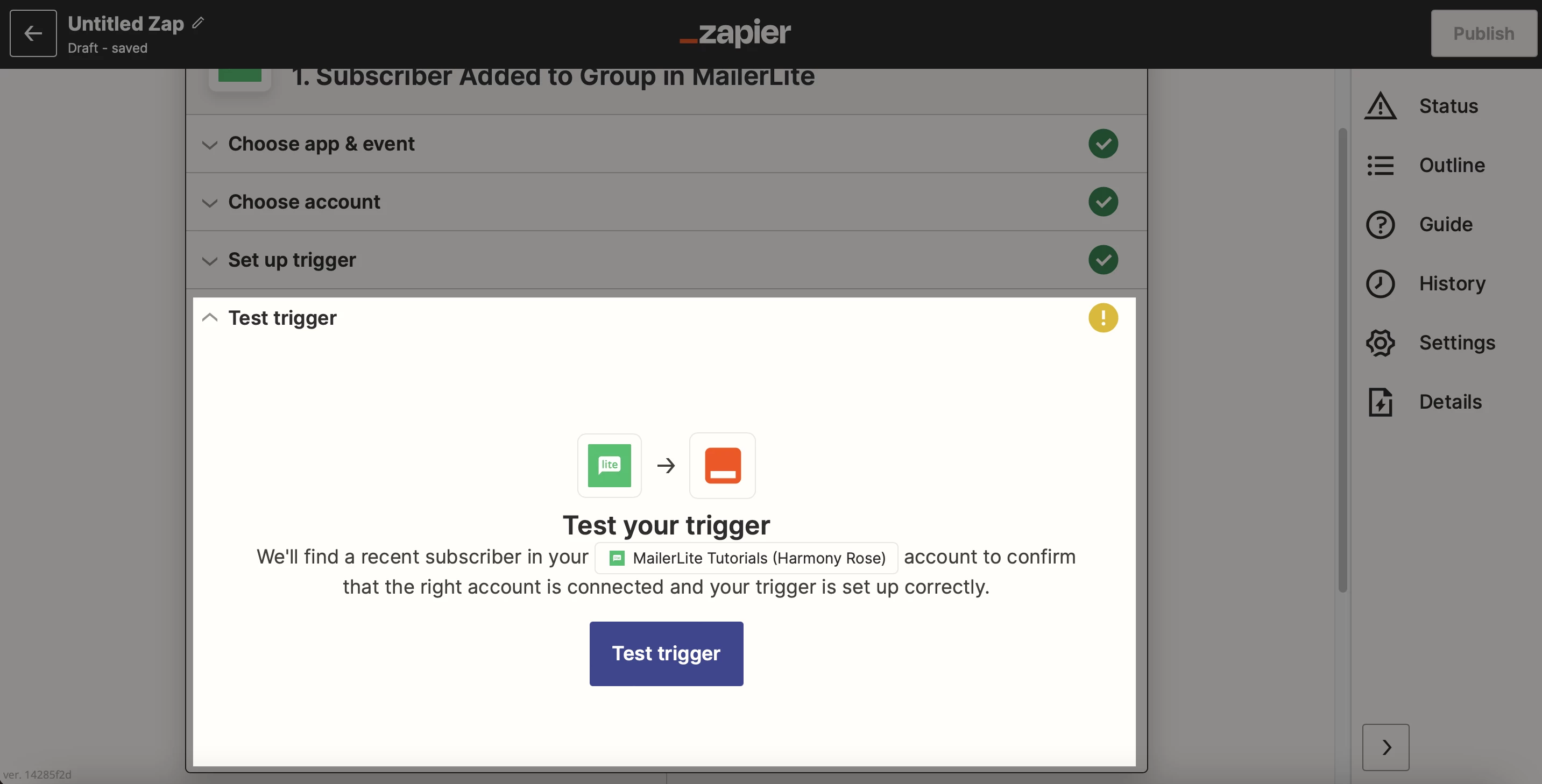Collapse the right sidebar with chevron button
The image size is (1542, 784).
(1386, 747)
